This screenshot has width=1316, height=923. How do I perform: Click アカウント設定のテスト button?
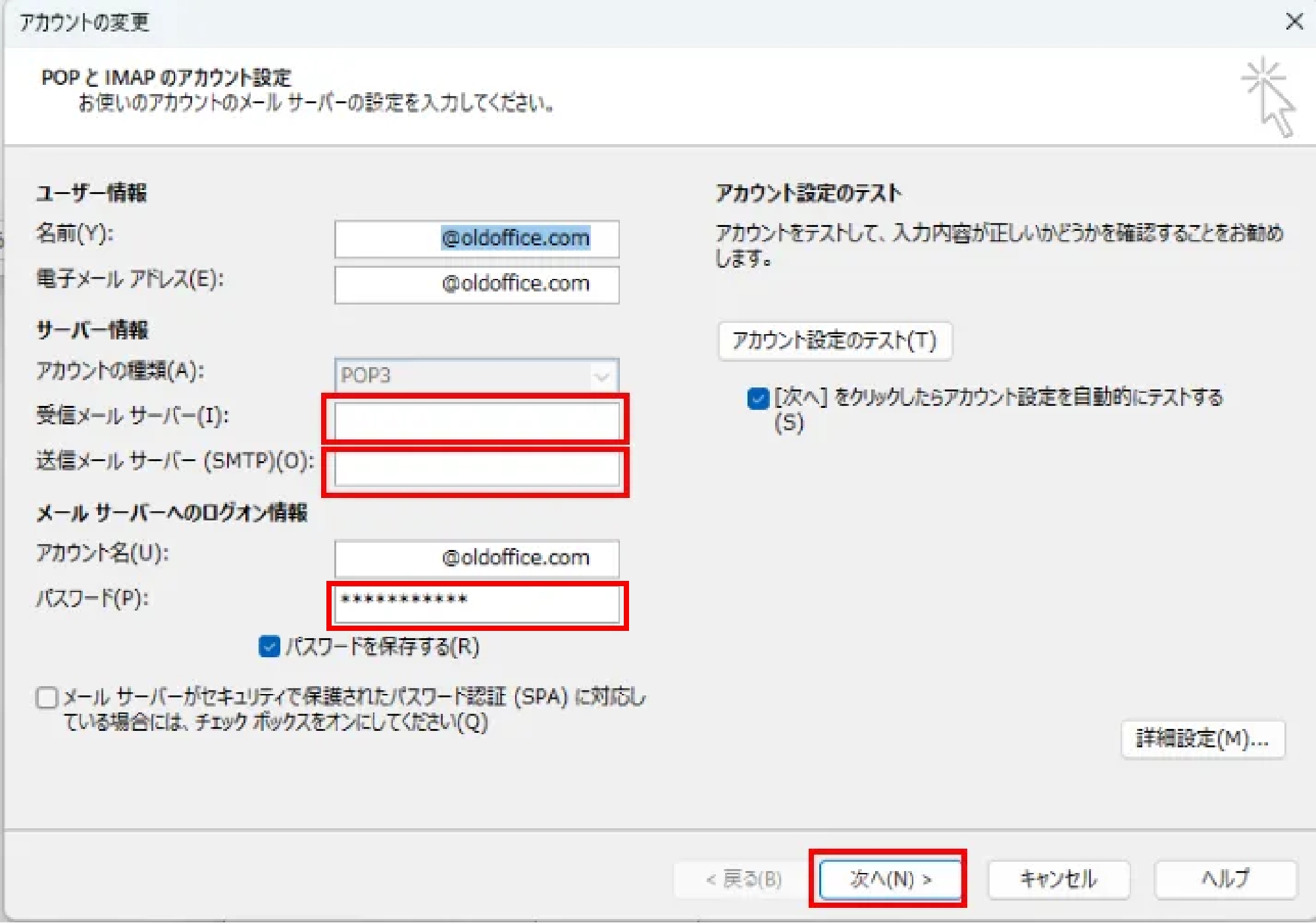[x=834, y=341]
